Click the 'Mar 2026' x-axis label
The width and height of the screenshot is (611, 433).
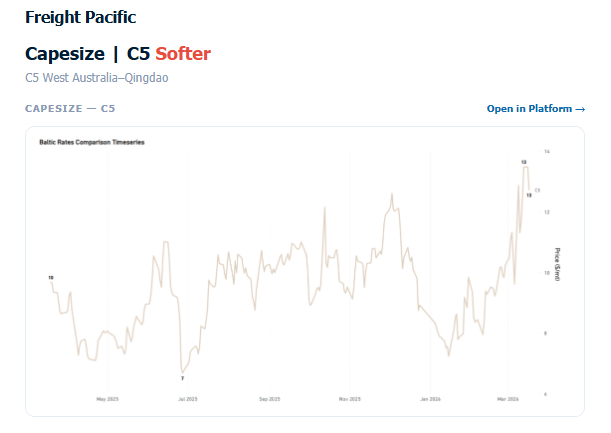508,399
